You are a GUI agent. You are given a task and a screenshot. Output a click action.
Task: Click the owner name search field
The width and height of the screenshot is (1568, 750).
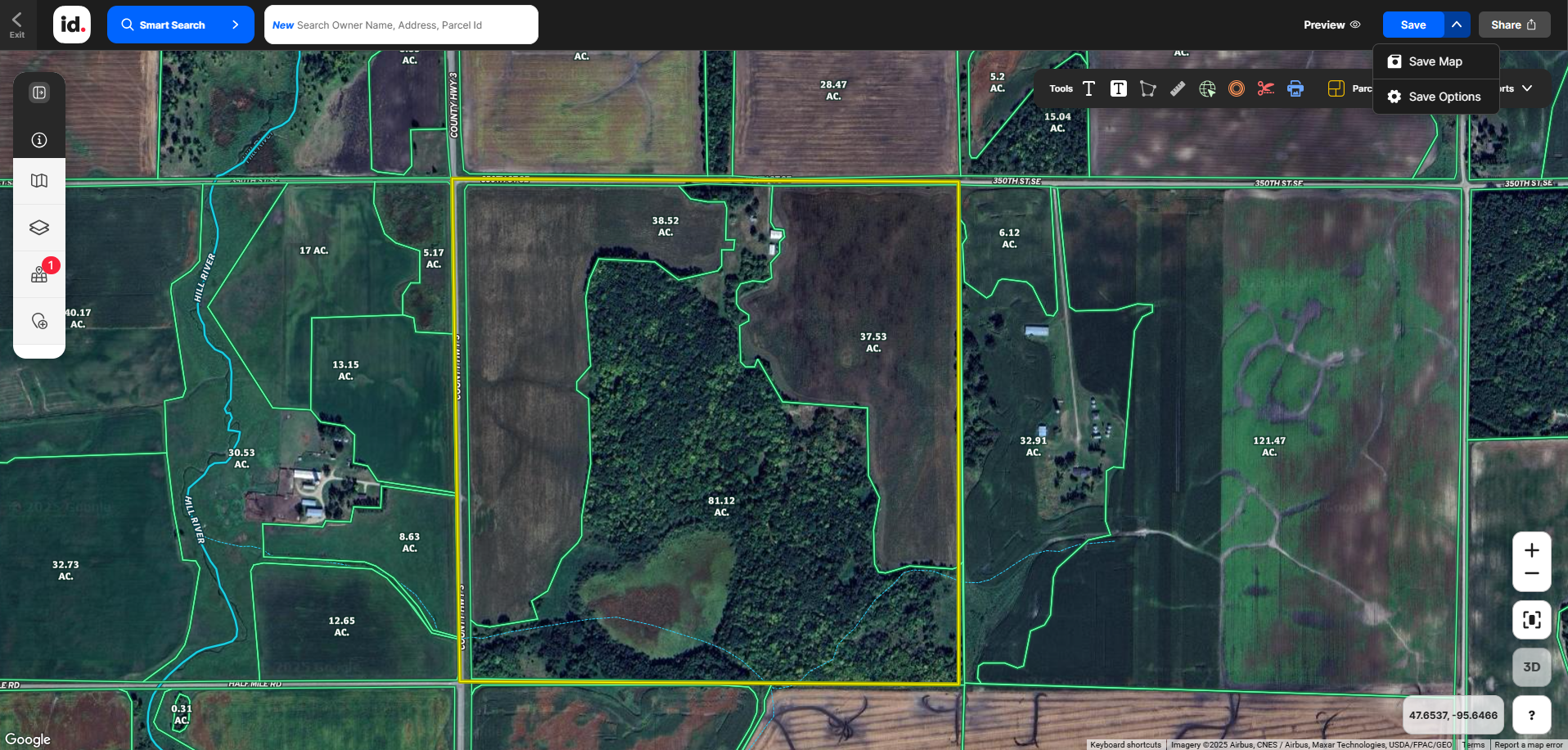click(401, 25)
